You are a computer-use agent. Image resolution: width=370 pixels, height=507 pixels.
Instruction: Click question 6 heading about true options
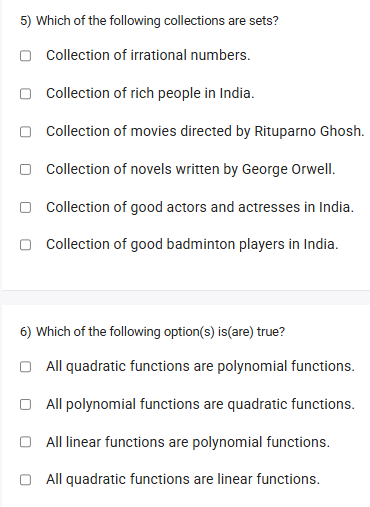pyautogui.click(x=152, y=332)
